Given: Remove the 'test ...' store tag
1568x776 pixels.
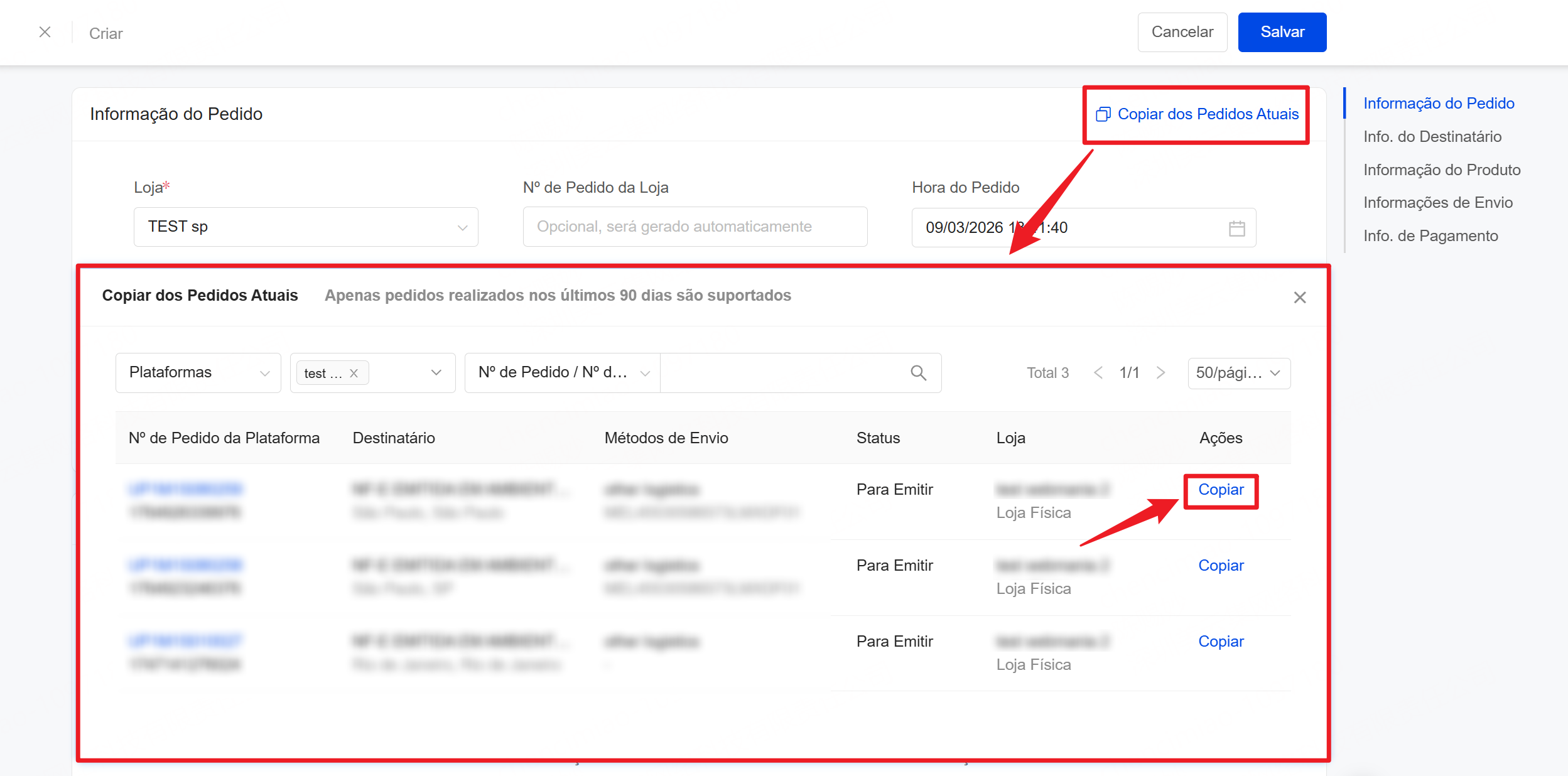Looking at the screenshot, I should pos(354,373).
